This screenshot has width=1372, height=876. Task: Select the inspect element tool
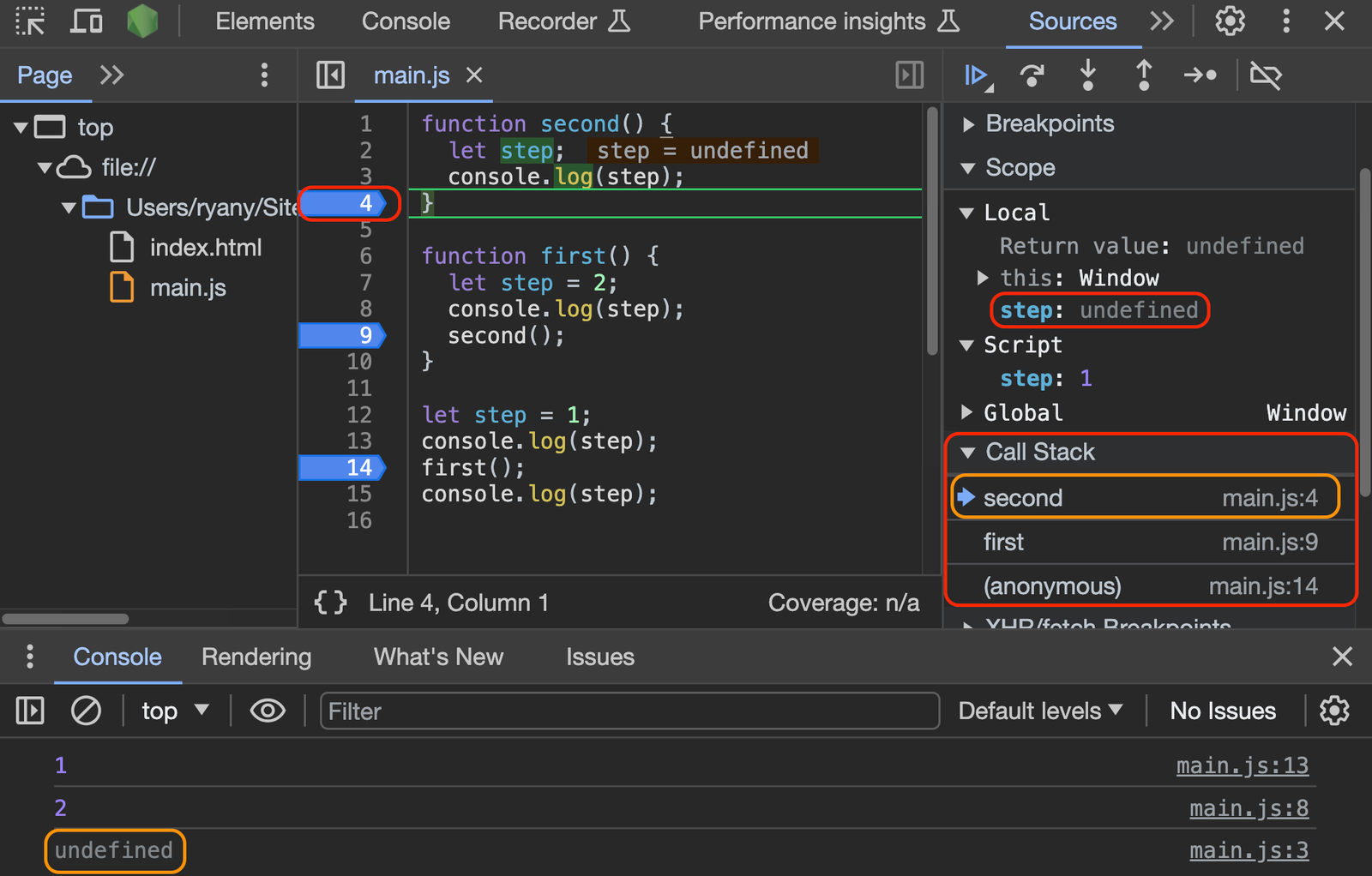pos(31,21)
